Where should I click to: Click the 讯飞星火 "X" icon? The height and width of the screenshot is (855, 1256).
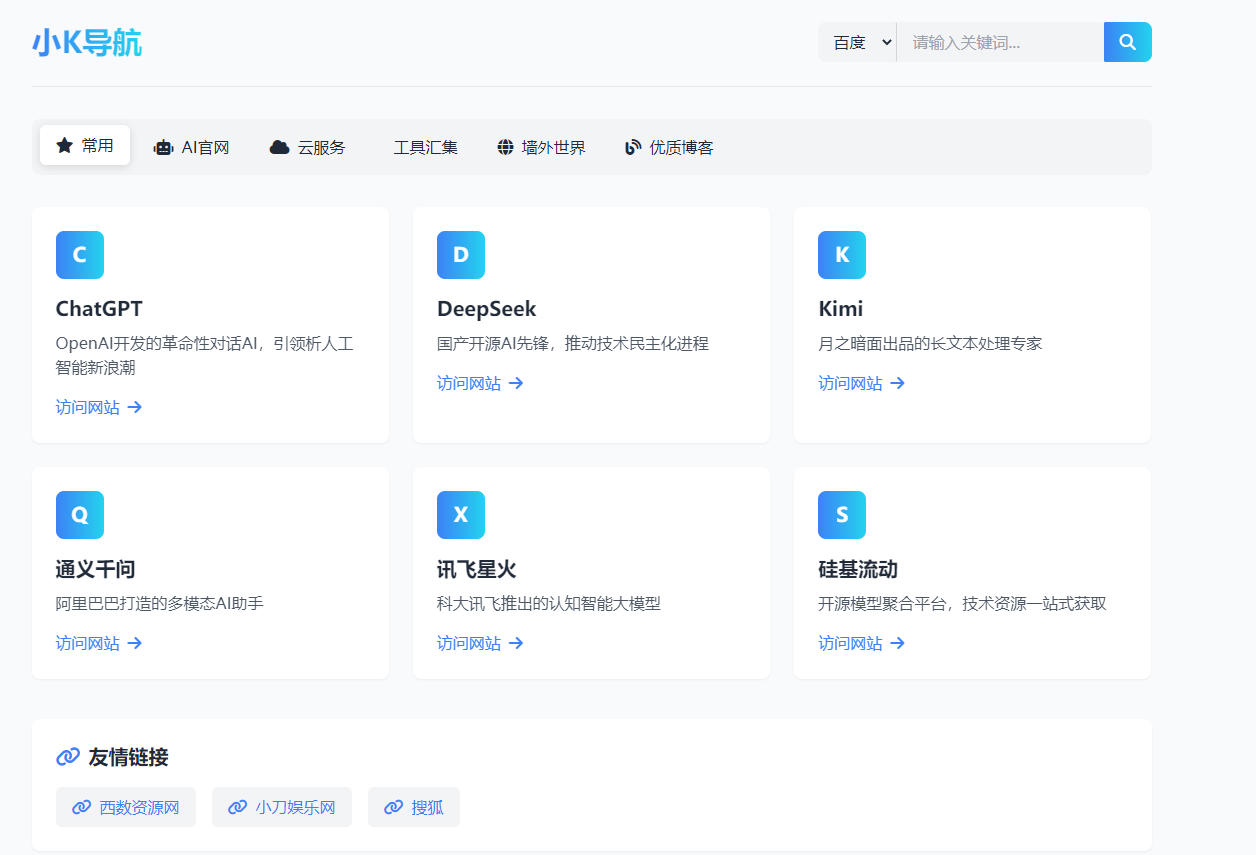(460, 515)
